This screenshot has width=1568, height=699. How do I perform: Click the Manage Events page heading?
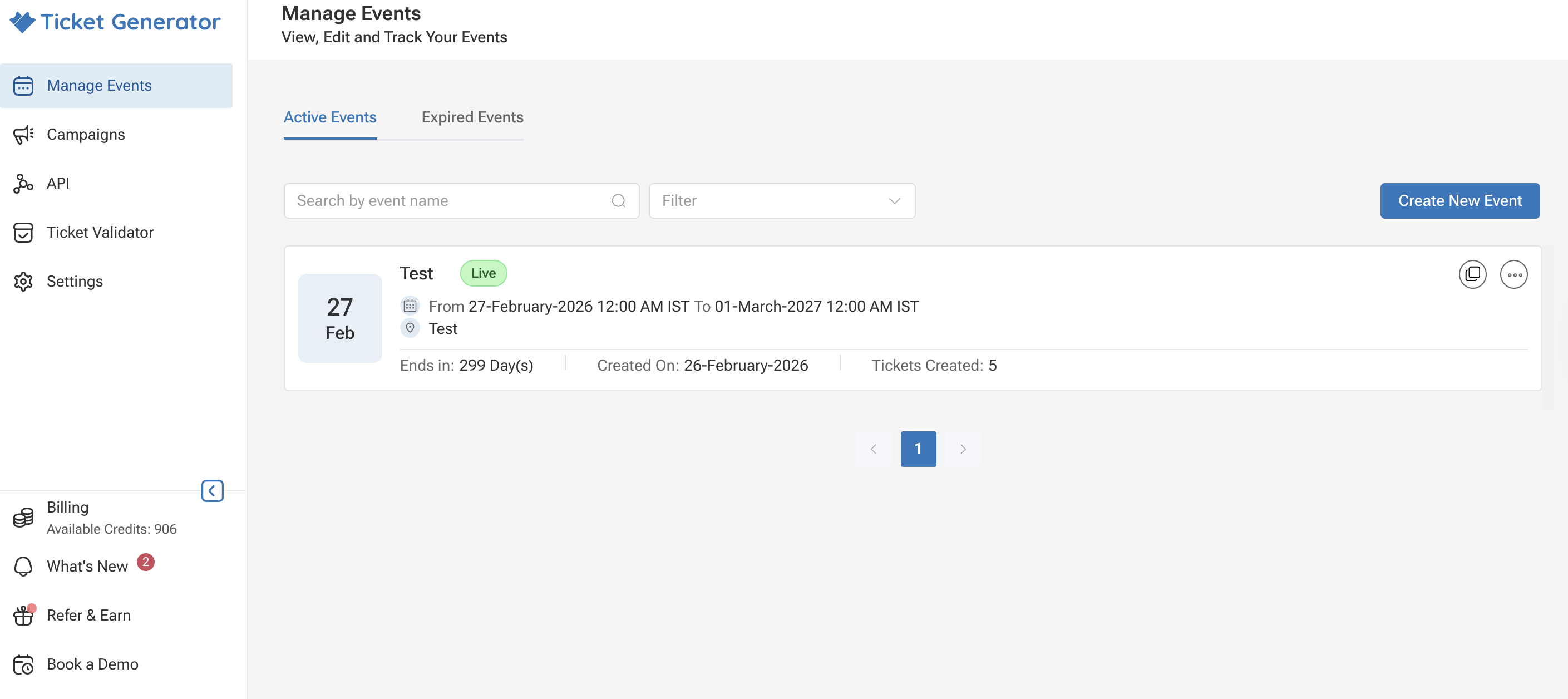click(x=351, y=13)
